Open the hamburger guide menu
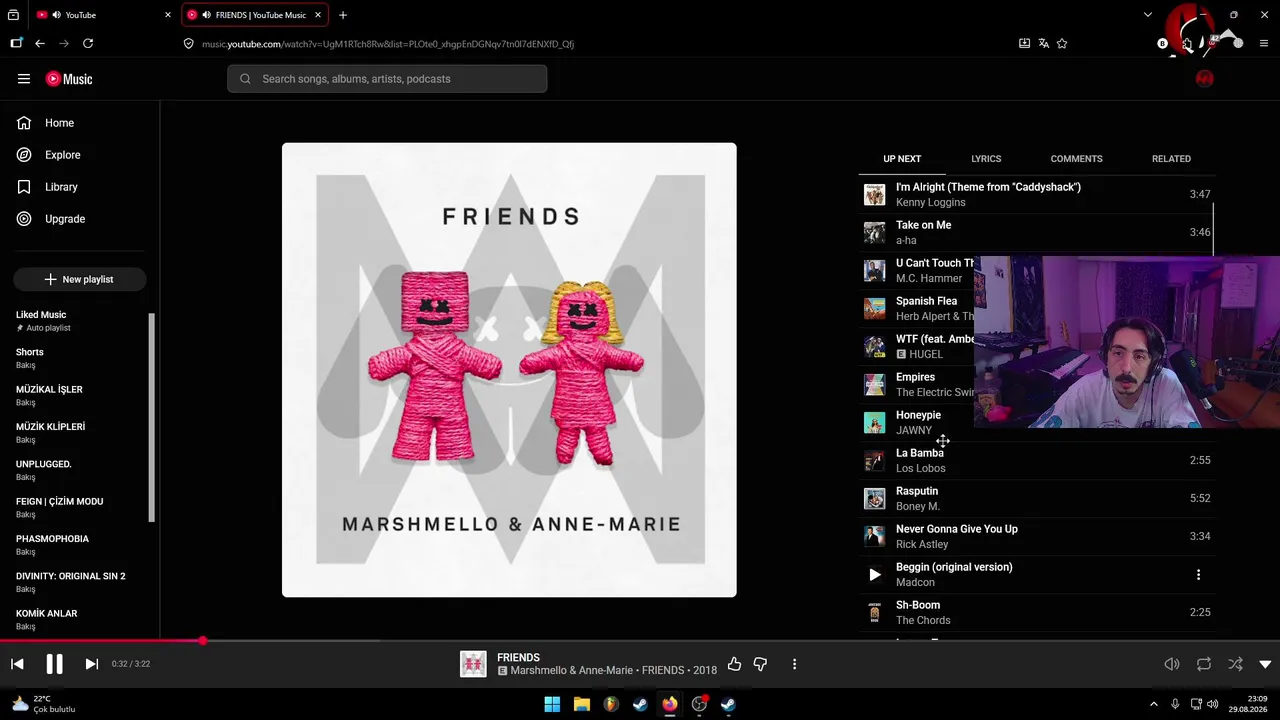This screenshot has height=720, width=1280. (x=24, y=79)
